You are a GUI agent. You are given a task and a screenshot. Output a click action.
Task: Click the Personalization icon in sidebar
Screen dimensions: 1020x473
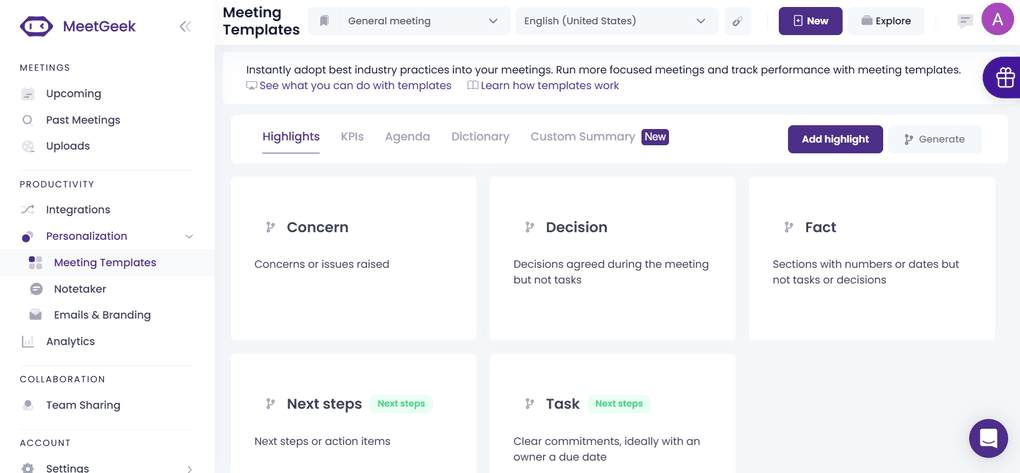click(x=27, y=236)
